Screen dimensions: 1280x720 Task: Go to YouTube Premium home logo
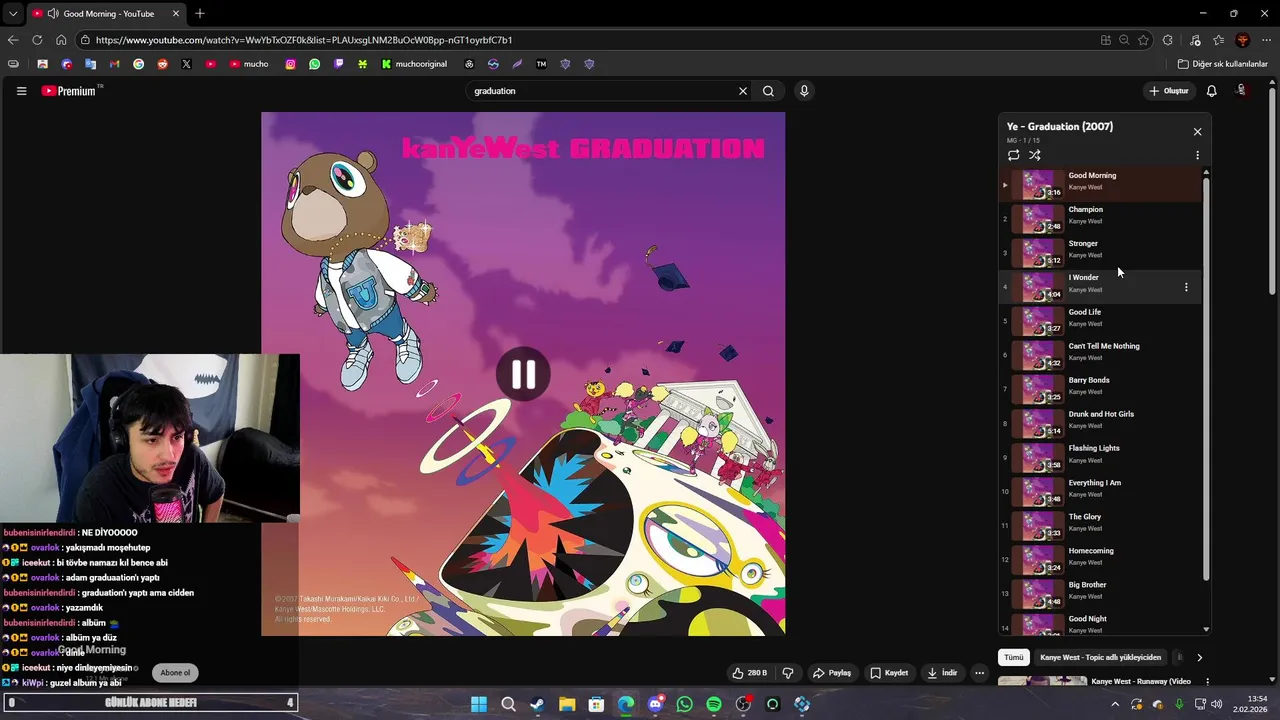pos(69,91)
